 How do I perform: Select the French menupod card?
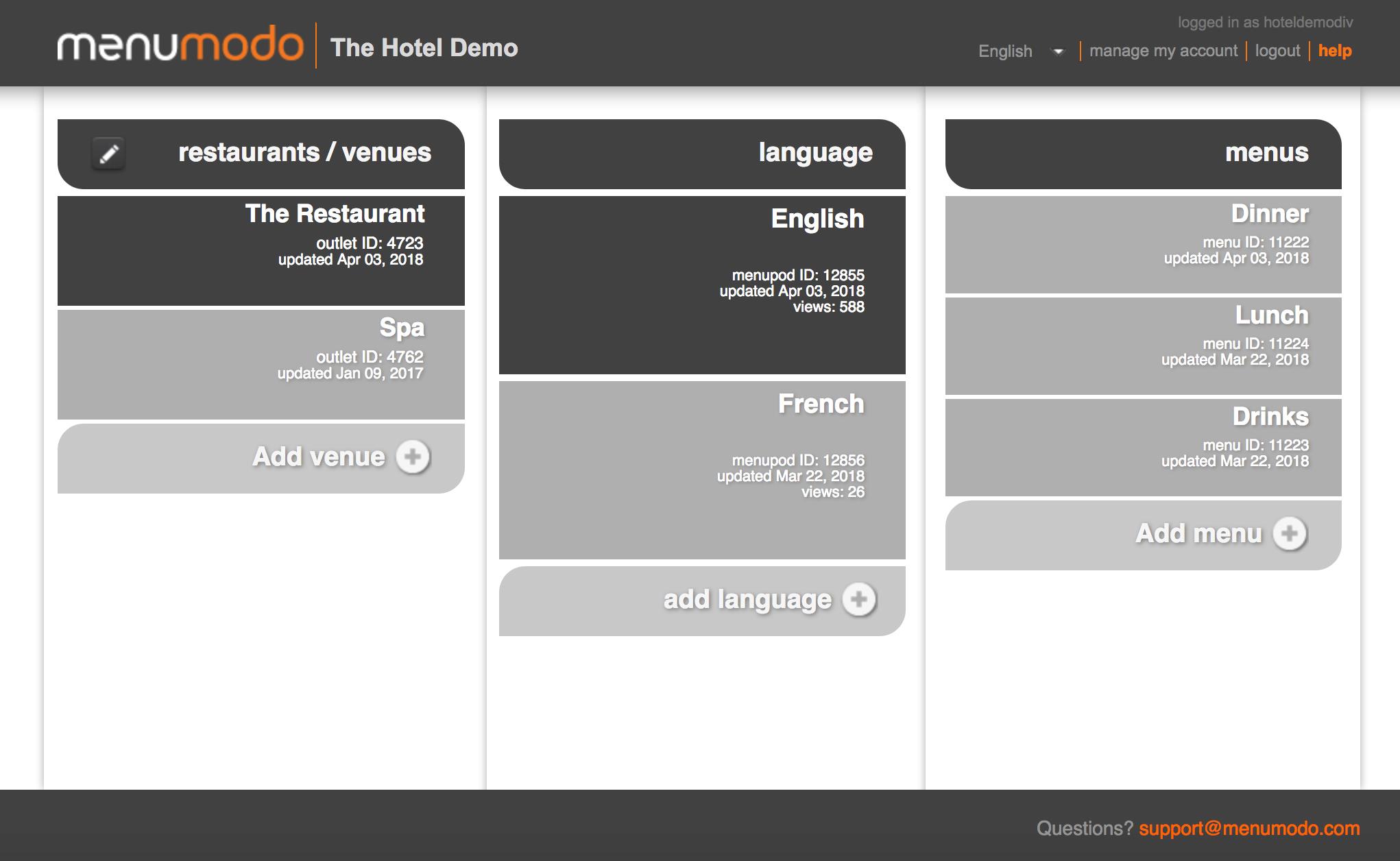[702, 470]
